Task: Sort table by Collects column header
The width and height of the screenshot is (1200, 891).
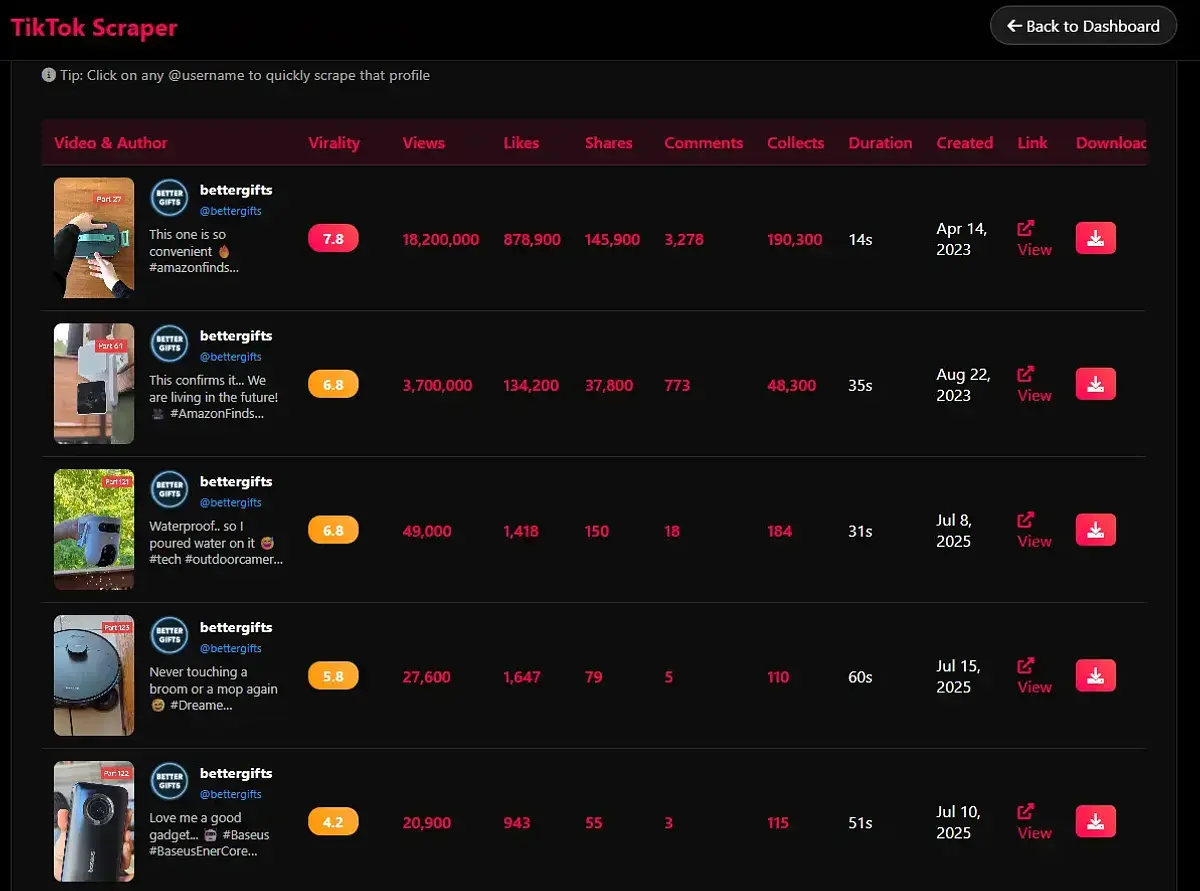Action: pyautogui.click(x=796, y=143)
